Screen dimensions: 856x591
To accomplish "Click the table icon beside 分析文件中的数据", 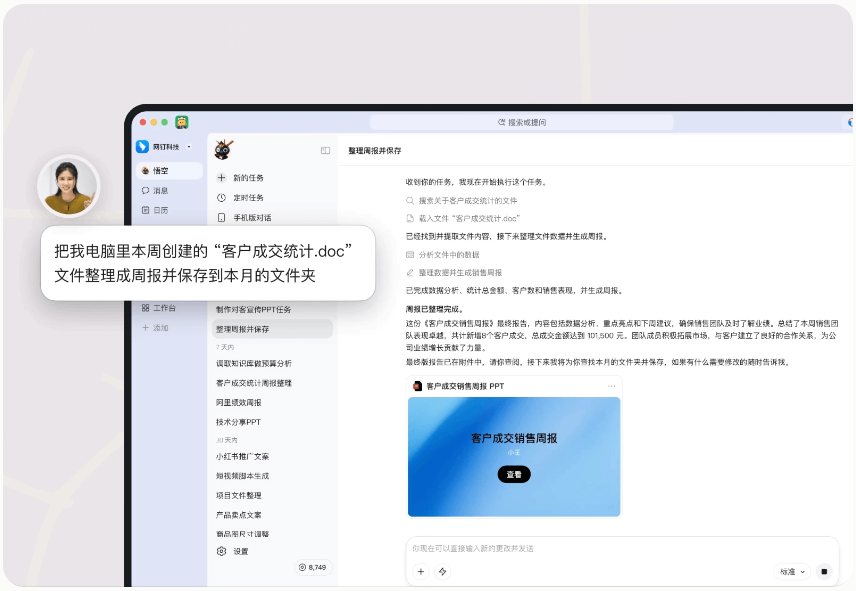I will coord(410,254).
